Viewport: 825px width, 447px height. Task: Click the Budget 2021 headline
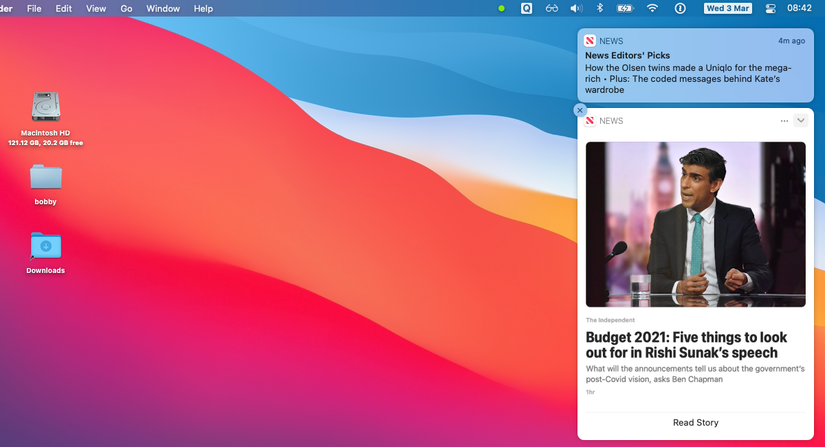(687, 345)
